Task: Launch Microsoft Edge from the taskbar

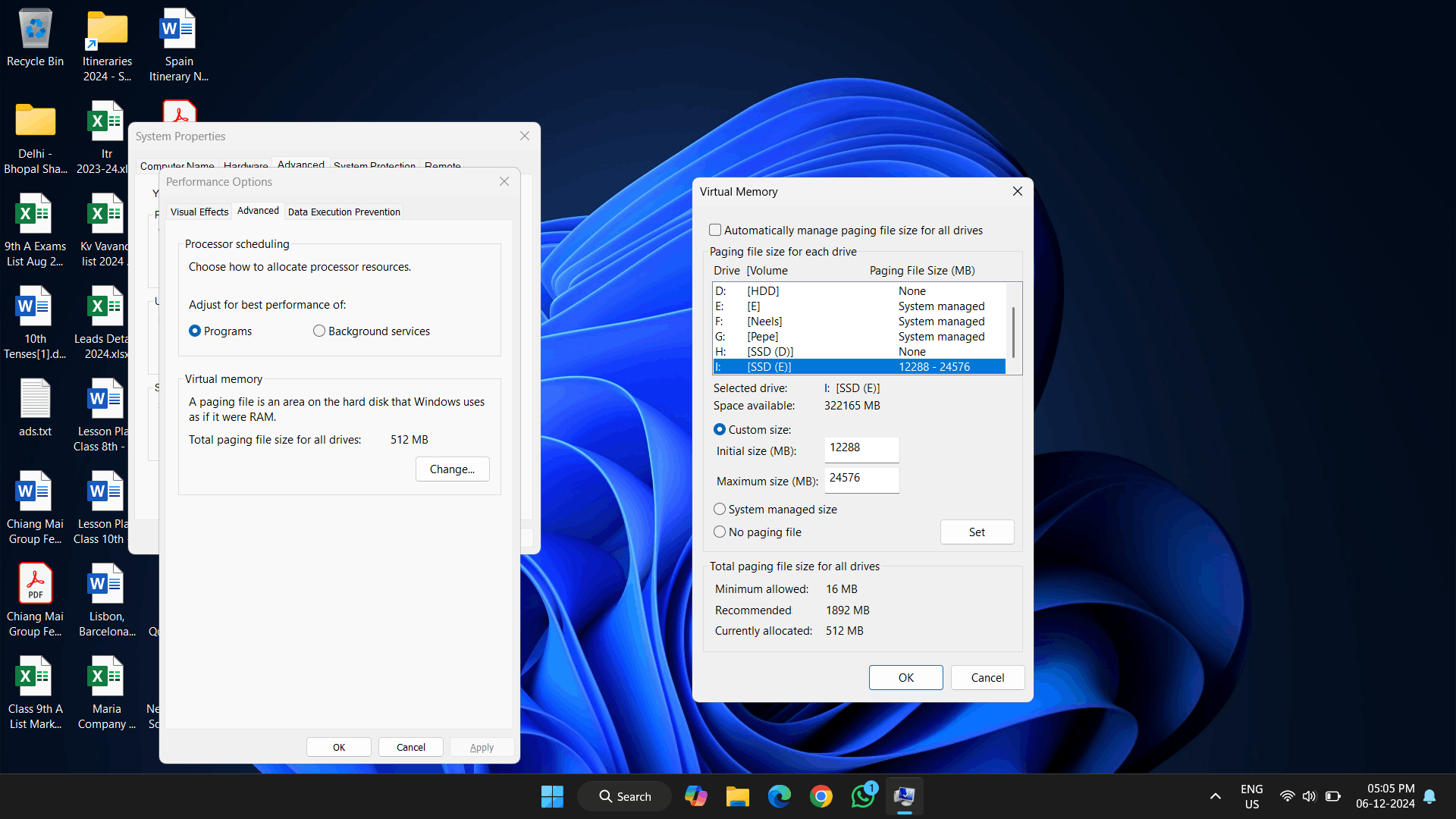Action: (779, 796)
